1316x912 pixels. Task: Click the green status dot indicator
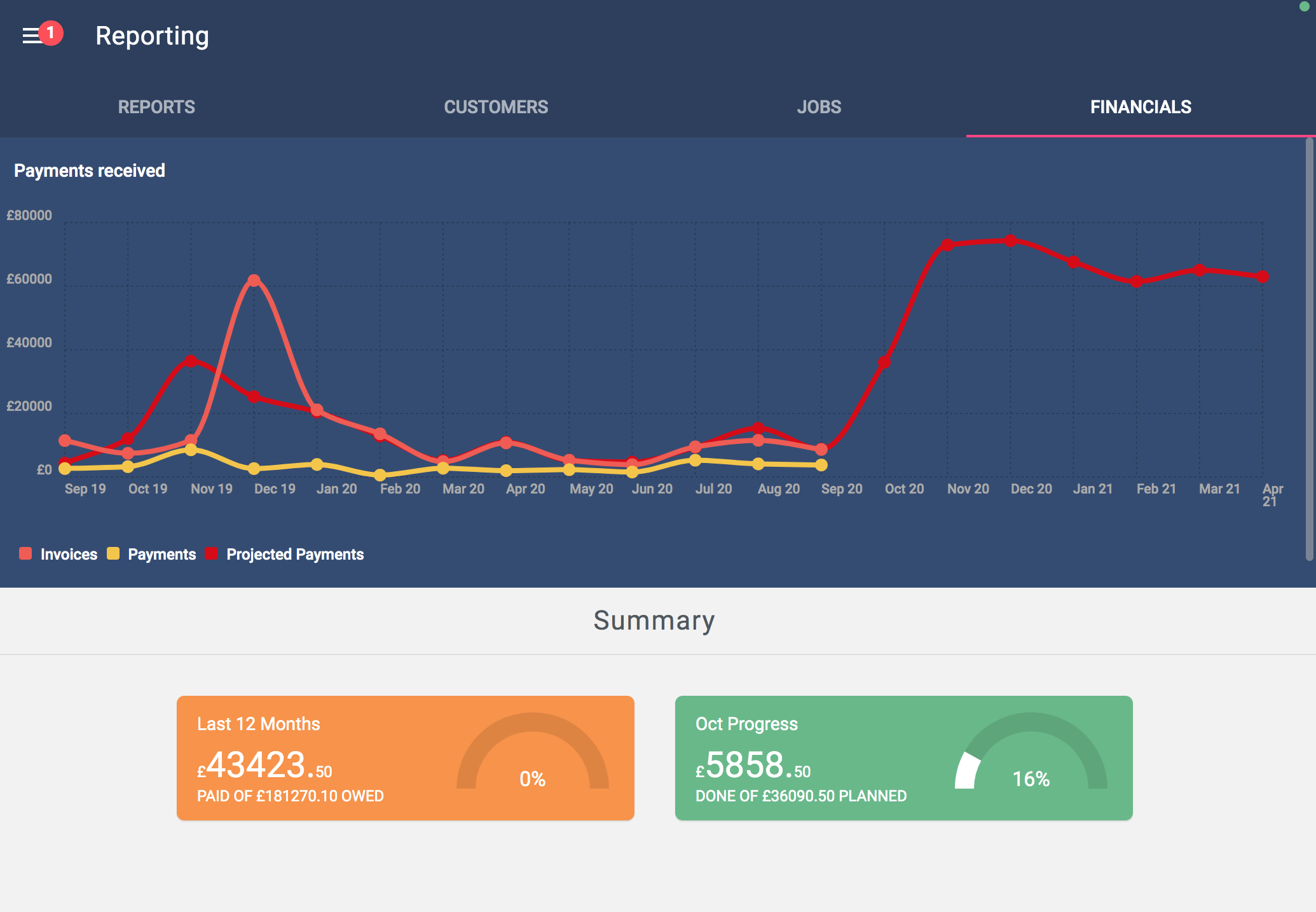coord(1304,6)
